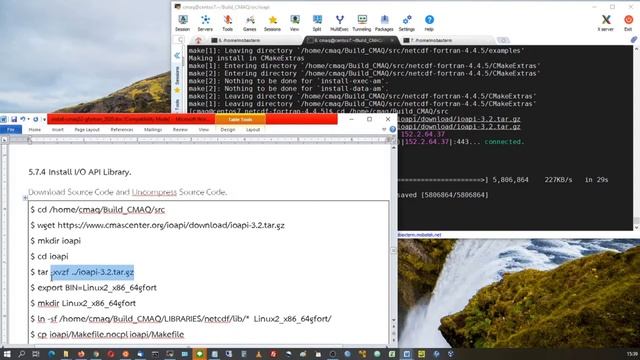Click the Redo icon in Word quick access toolbar
The width and height of the screenshot is (640, 360).
tap(36, 119)
